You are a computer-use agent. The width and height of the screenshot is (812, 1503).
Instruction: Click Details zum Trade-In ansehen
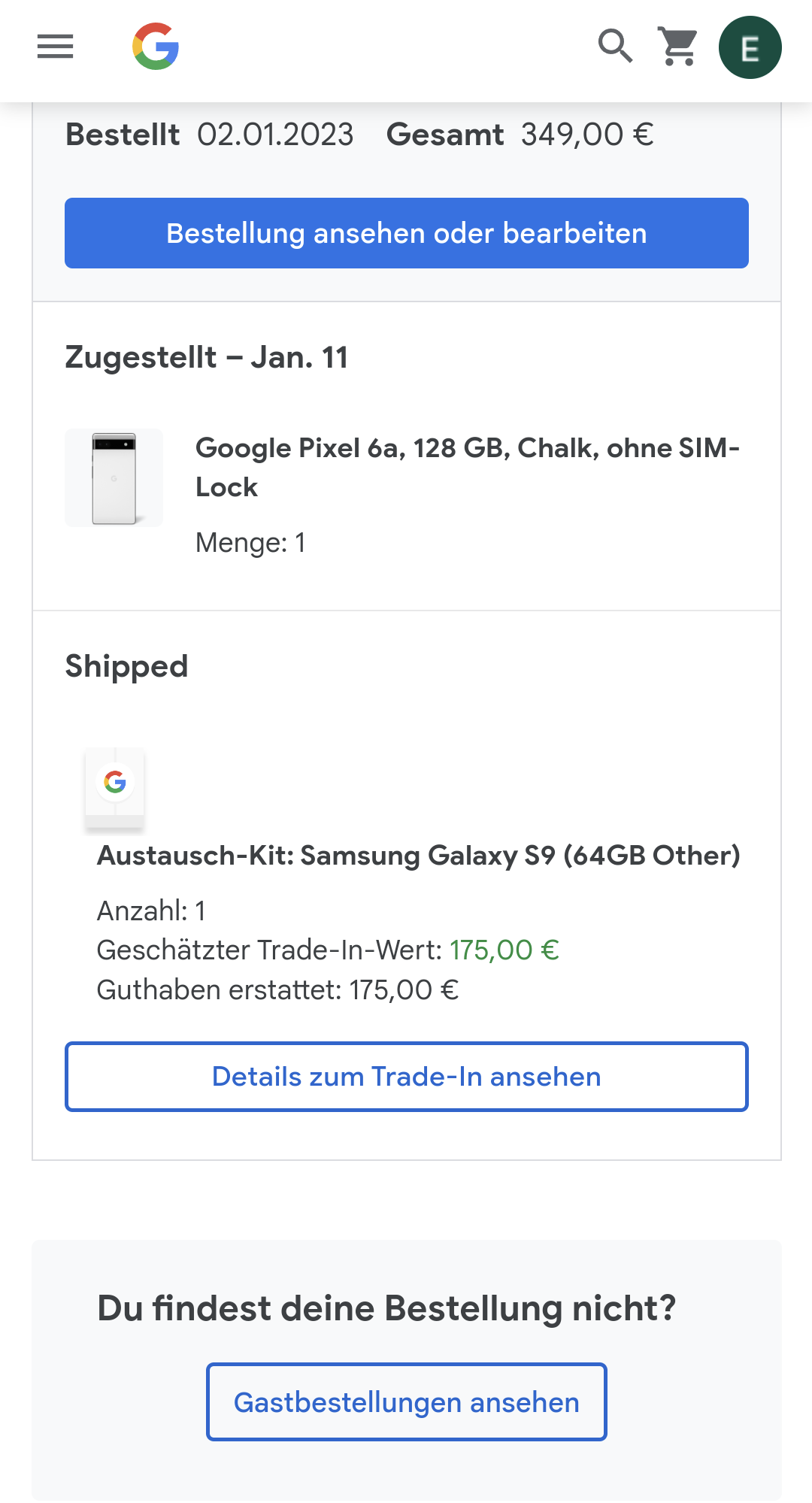point(406,1077)
